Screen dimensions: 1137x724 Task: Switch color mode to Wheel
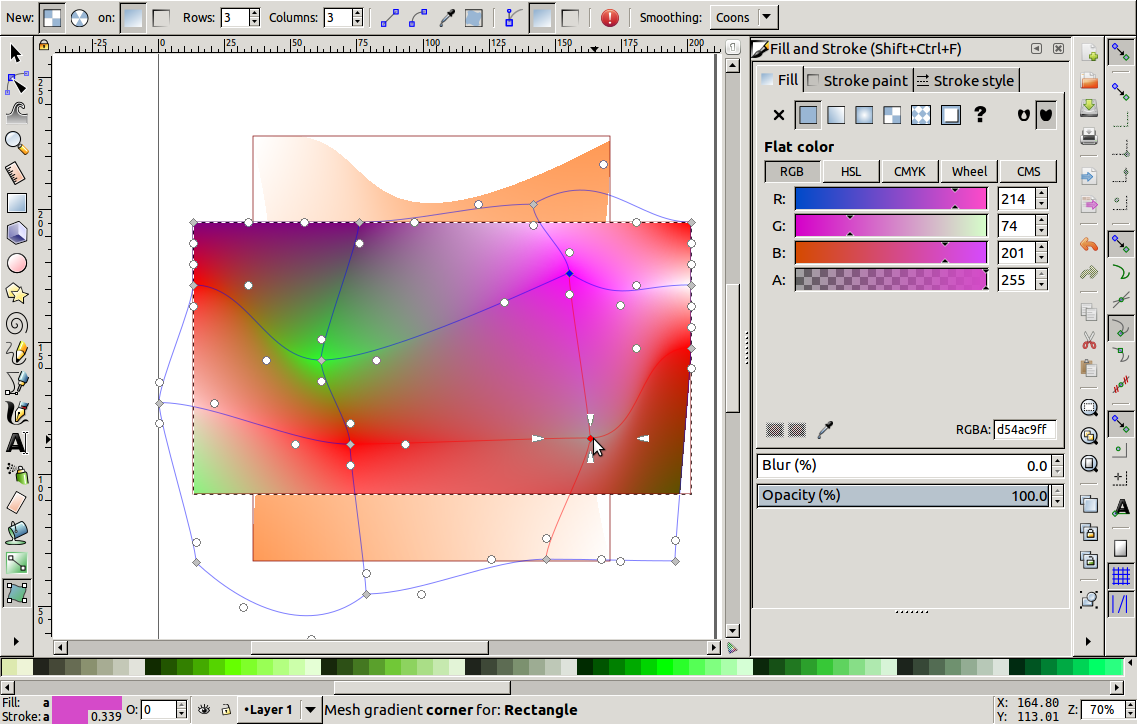(x=969, y=172)
